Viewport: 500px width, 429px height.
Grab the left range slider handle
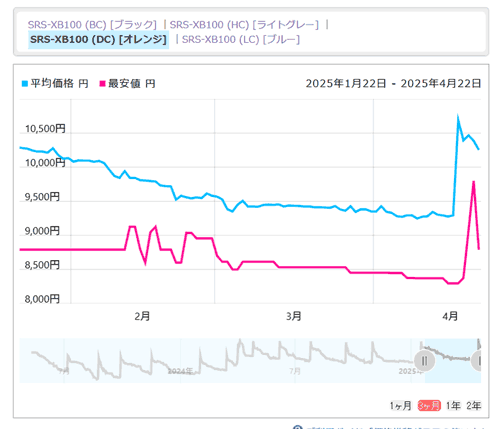[424, 361]
